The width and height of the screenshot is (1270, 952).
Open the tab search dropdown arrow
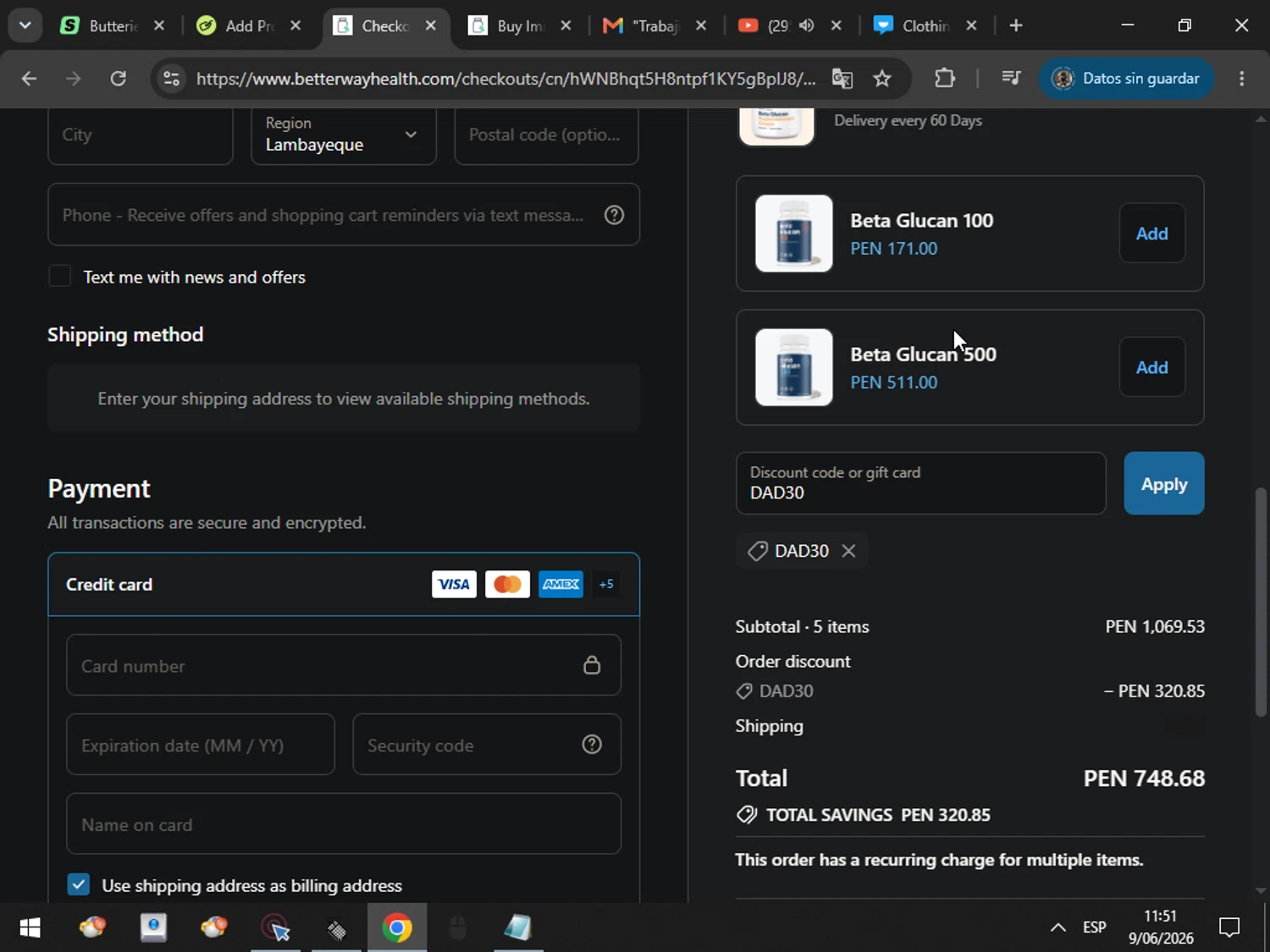pos(25,25)
